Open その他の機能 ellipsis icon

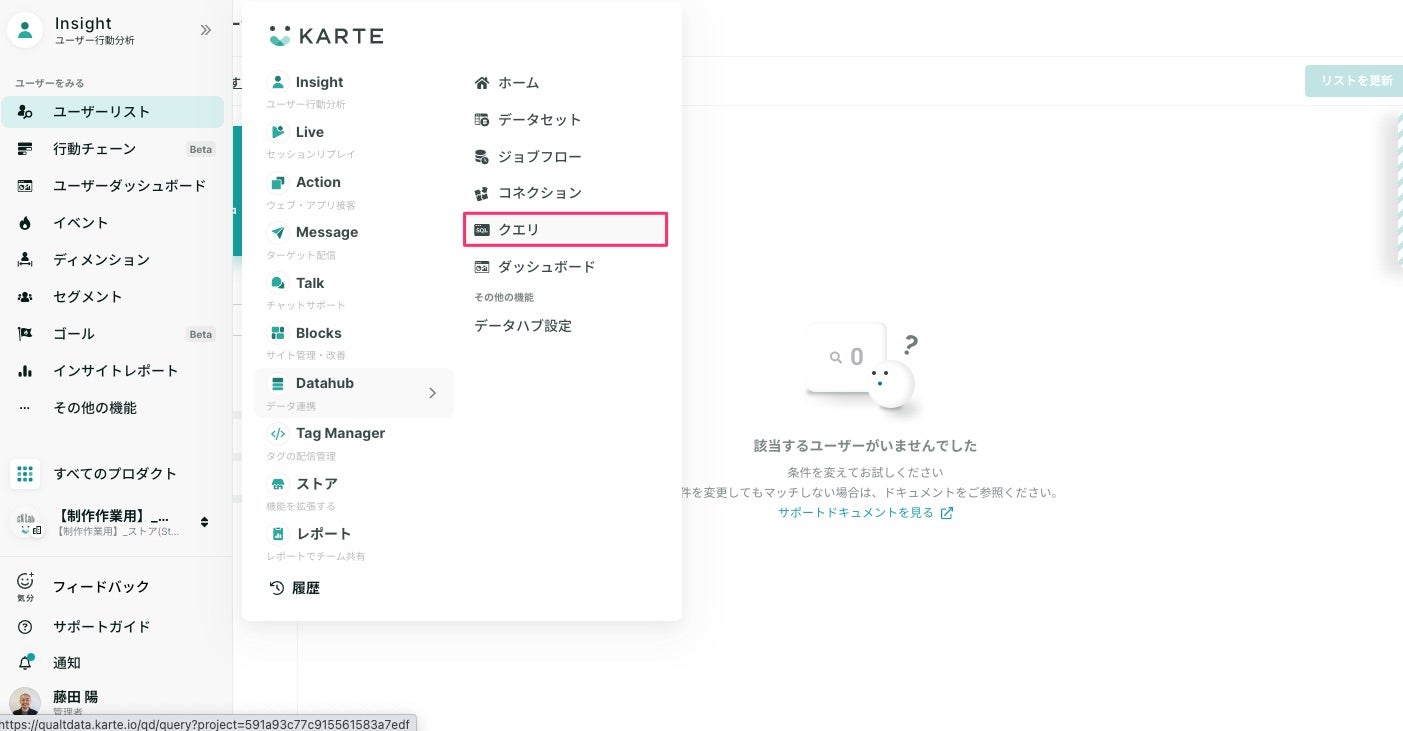[x=26, y=408]
